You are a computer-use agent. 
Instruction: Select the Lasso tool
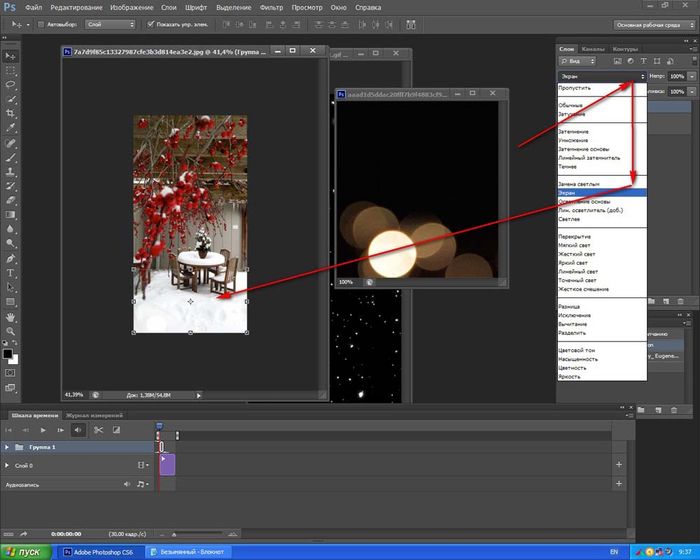pos(10,85)
